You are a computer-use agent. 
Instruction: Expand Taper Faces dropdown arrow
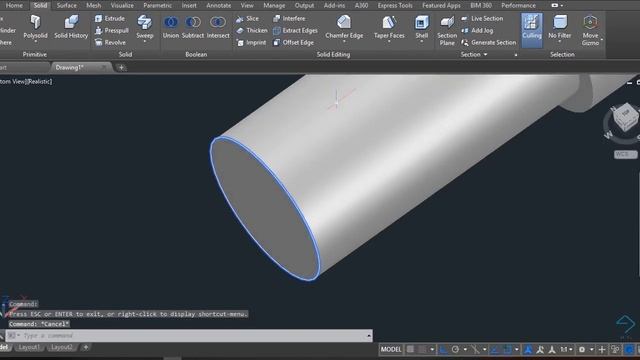click(x=389, y=41)
